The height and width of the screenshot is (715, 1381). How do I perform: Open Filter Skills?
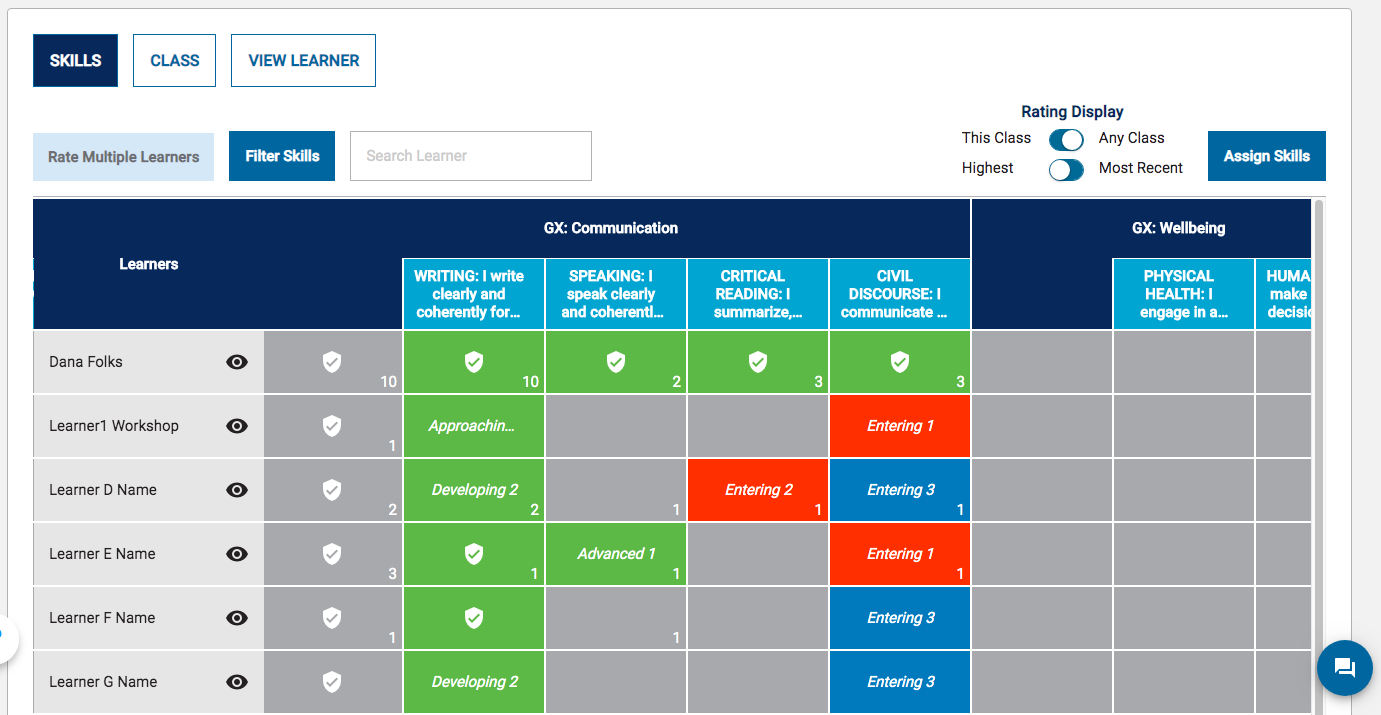tap(281, 156)
